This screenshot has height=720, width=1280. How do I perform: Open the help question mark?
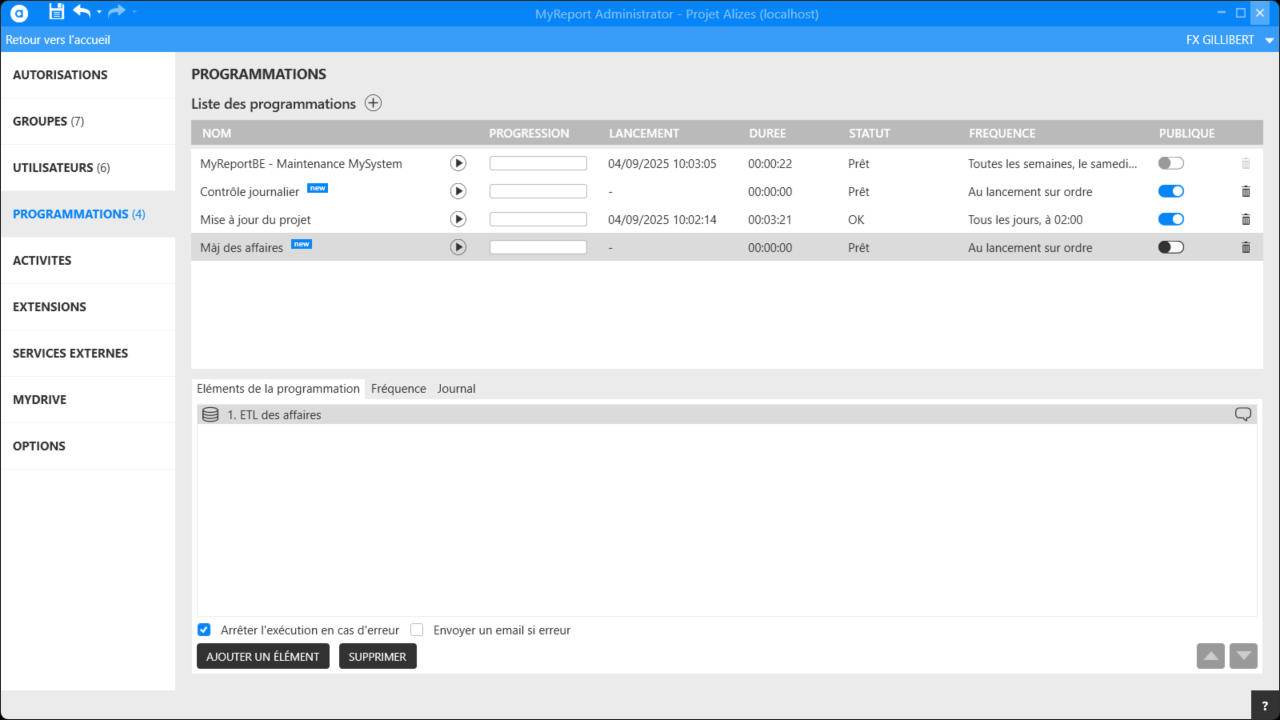click(1265, 705)
